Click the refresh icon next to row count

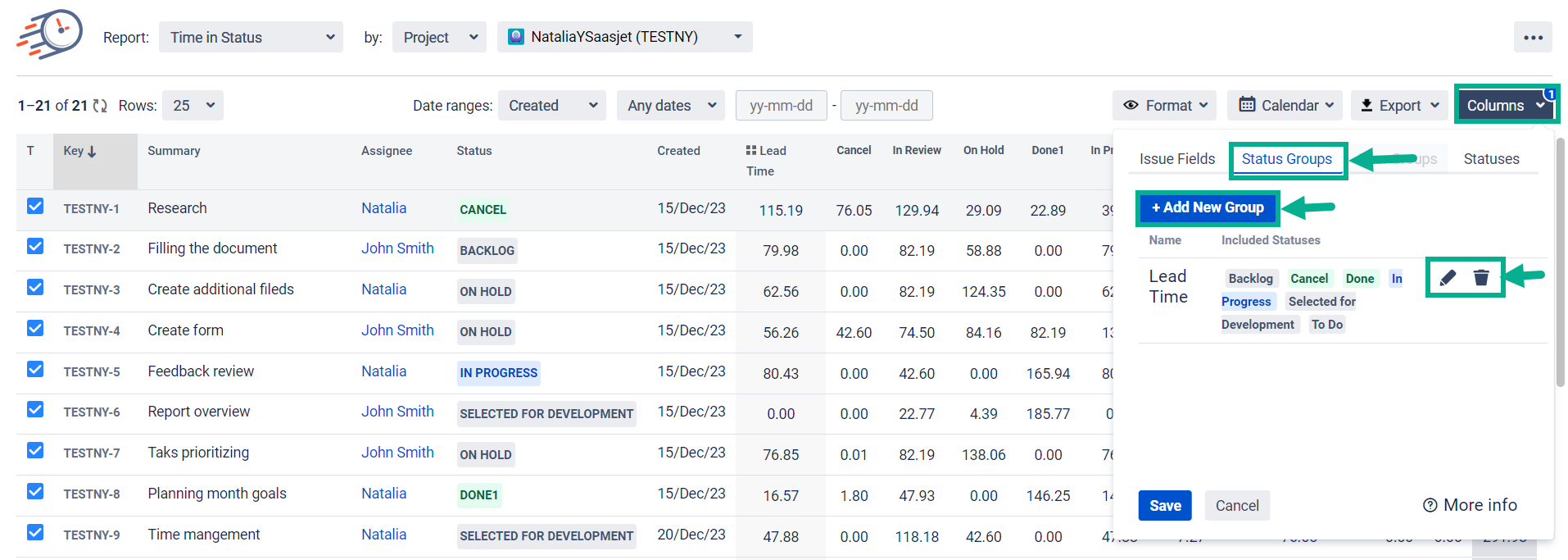pyautogui.click(x=100, y=106)
